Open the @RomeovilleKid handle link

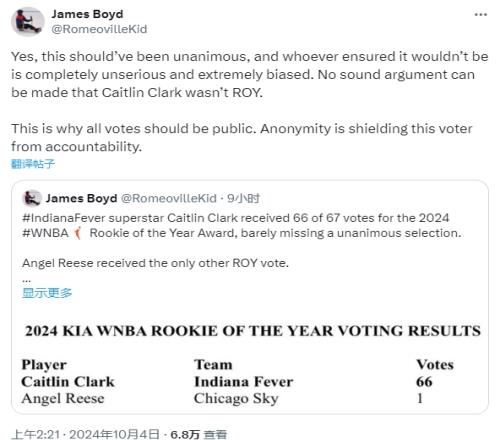(99, 29)
